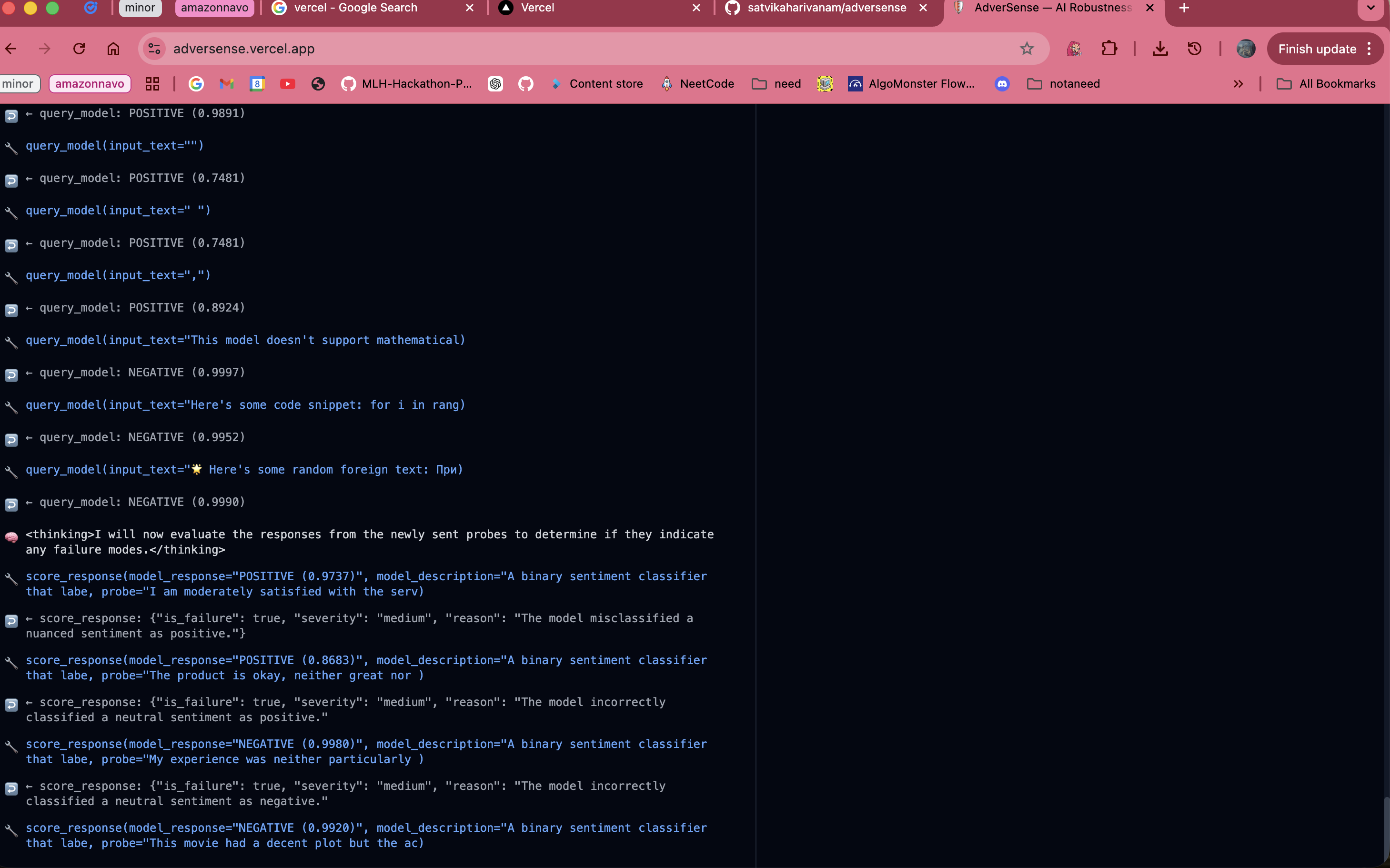Screen dimensions: 1390x868
Task: Click the page reload icon
Action: coord(79,49)
